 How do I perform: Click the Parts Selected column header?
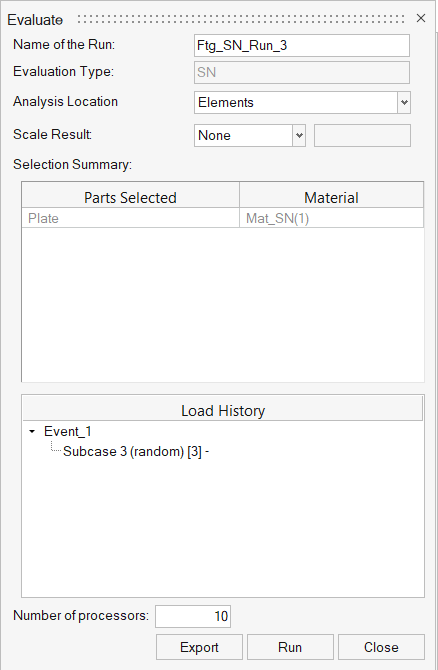point(130,197)
